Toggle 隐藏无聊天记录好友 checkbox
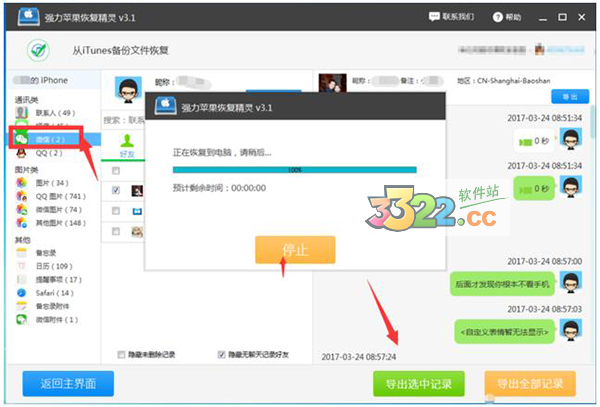The width and height of the screenshot is (600, 407). tap(221, 355)
